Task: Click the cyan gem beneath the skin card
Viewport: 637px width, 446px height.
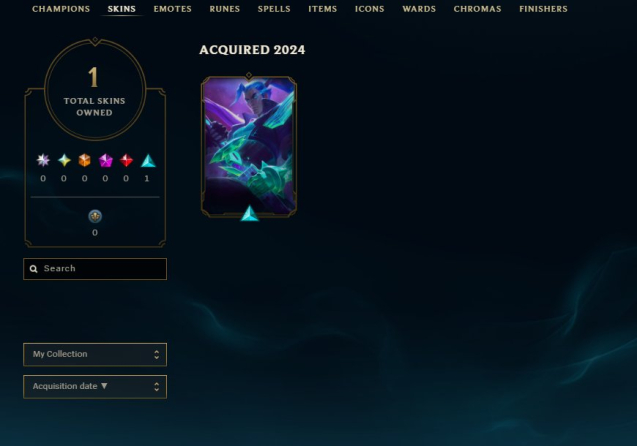Action: pos(249,214)
